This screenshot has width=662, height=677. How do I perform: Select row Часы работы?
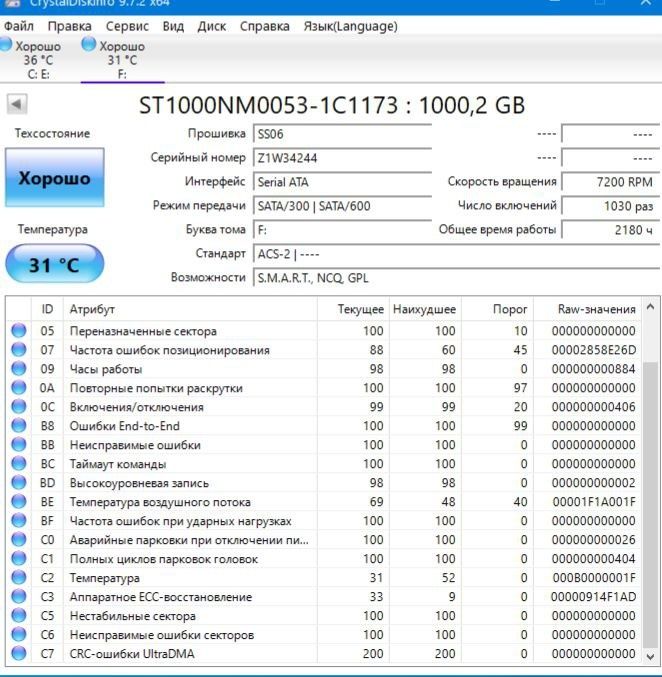pos(324,369)
